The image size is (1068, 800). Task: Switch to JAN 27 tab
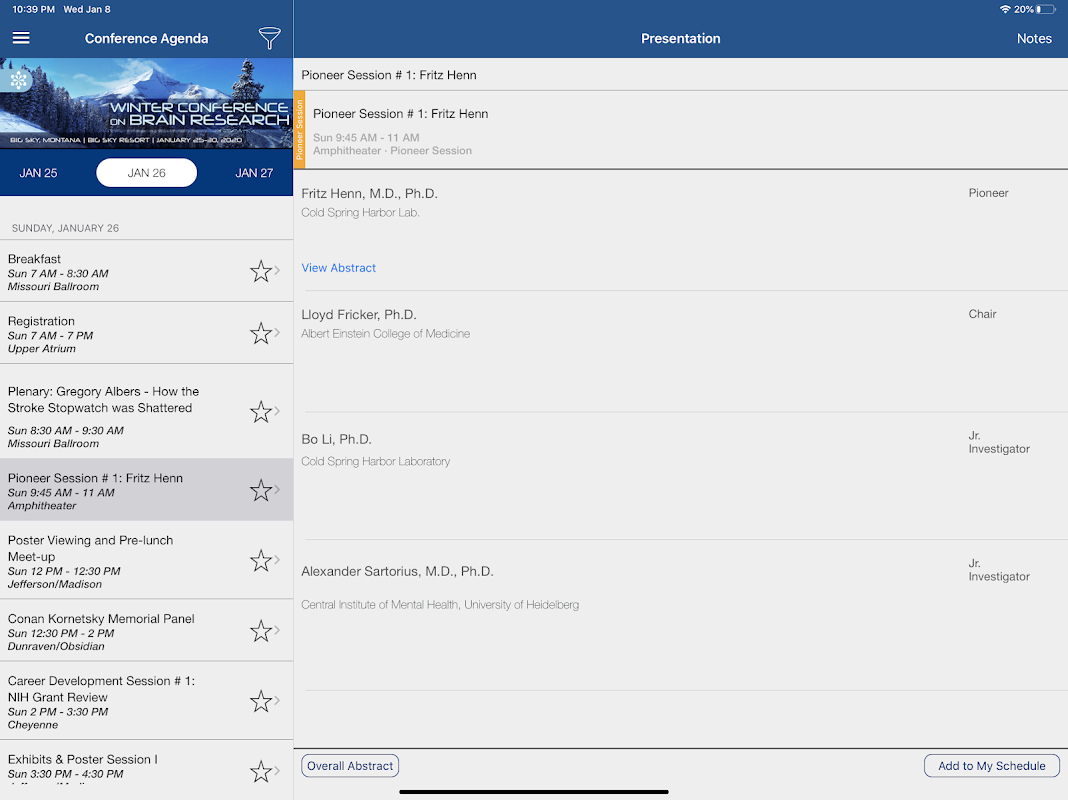click(254, 173)
